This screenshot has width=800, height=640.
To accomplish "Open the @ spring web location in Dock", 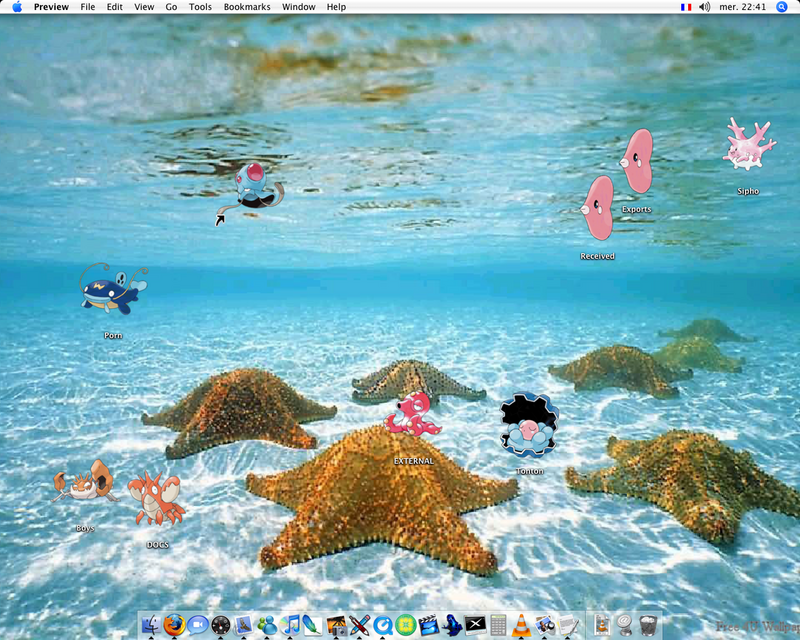I will click(625, 625).
